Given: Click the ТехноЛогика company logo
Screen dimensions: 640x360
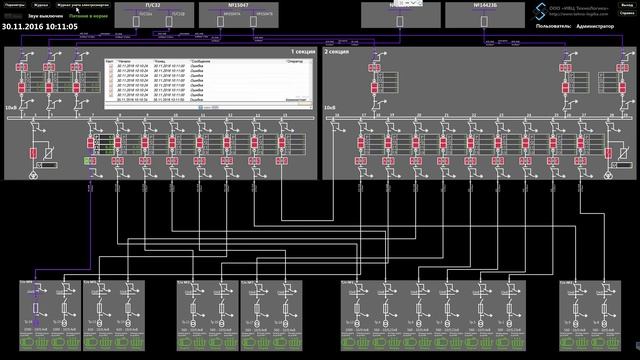Looking at the screenshot, I should click(x=540, y=11).
